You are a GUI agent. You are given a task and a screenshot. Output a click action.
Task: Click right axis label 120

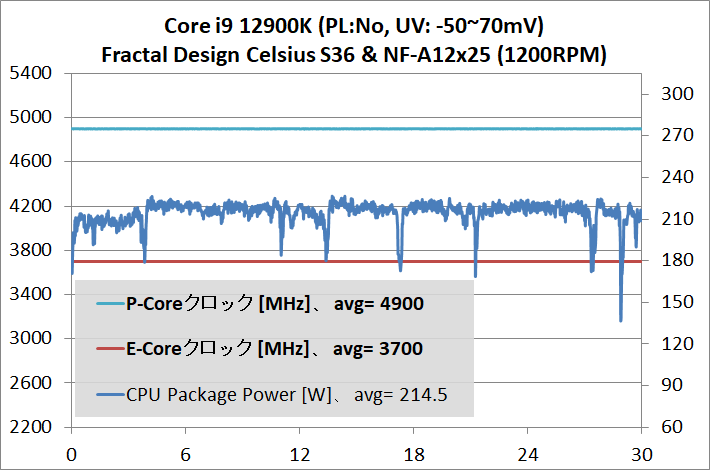click(x=677, y=344)
